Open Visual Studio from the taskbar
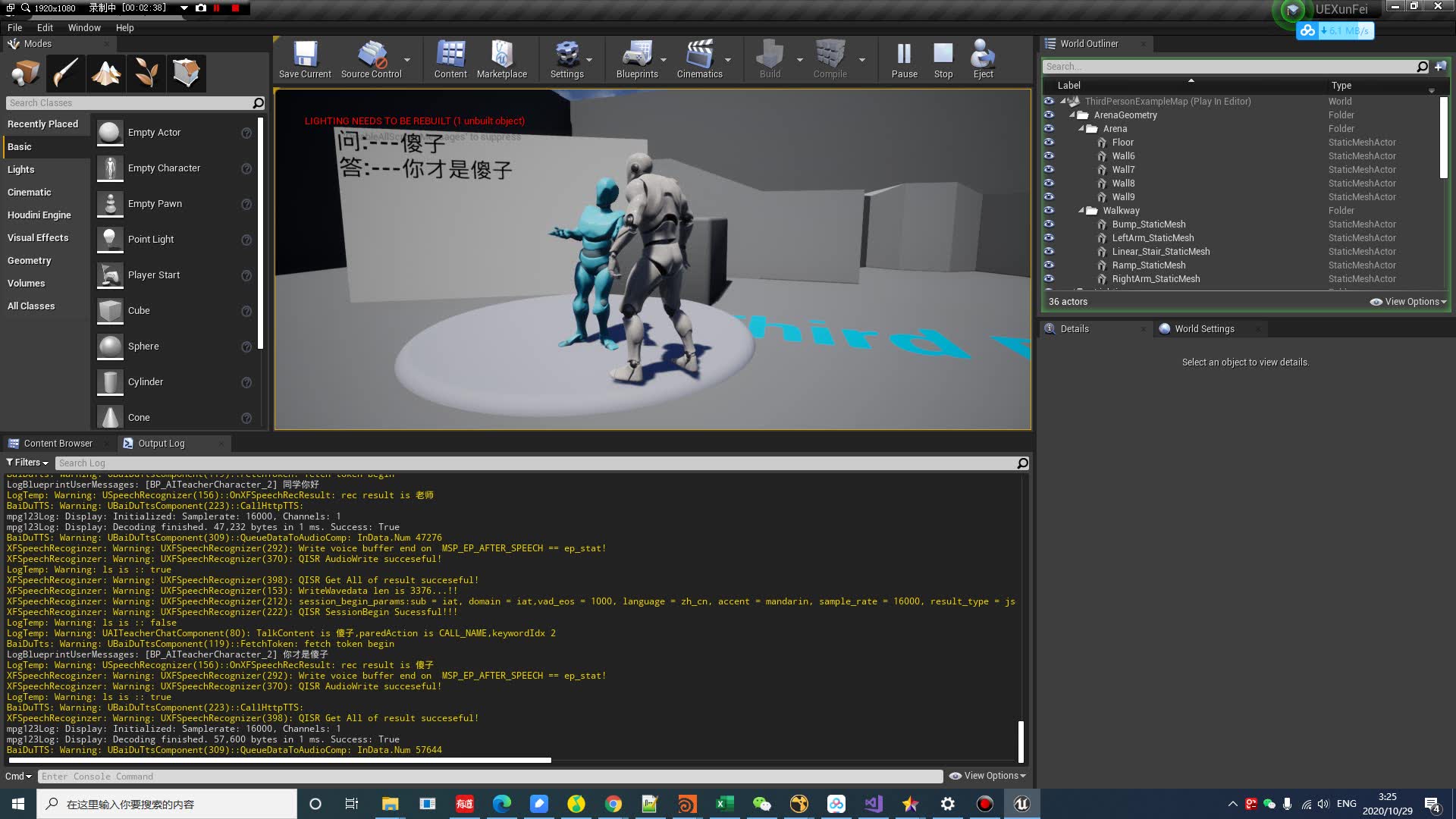This screenshot has height=819, width=1456. [873, 804]
